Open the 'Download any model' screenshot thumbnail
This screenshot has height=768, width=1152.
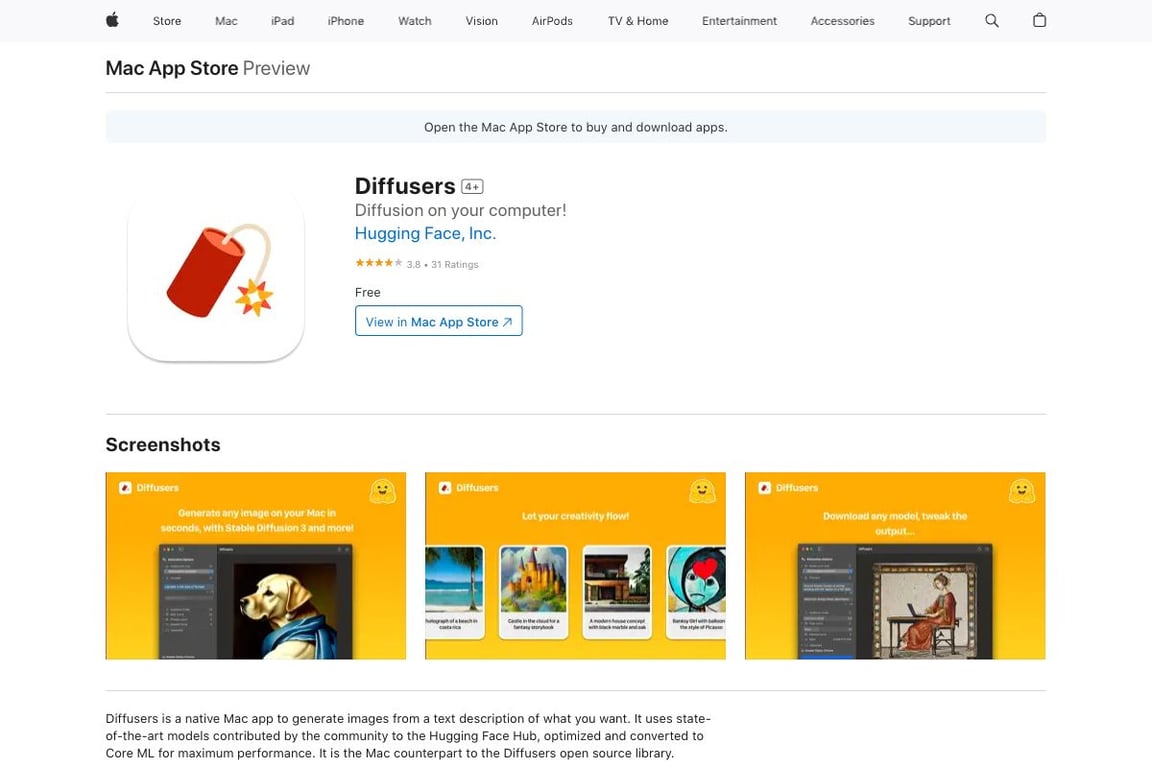coord(895,566)
